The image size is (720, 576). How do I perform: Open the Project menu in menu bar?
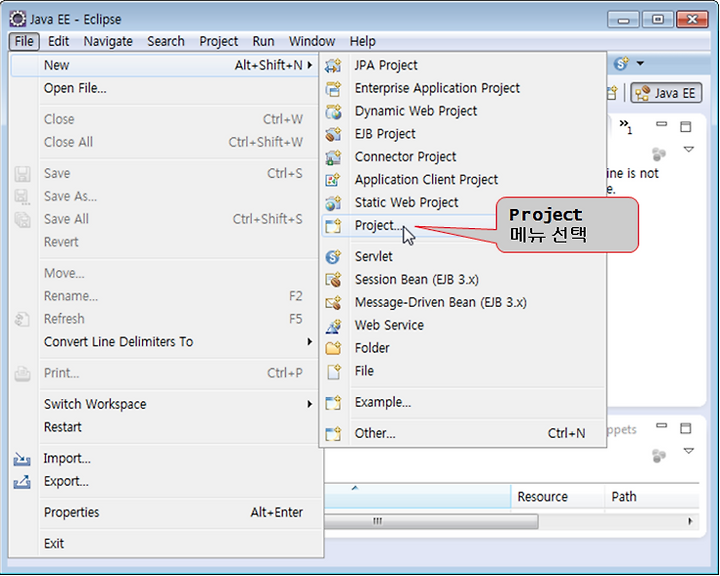click(x=219, y=41)
